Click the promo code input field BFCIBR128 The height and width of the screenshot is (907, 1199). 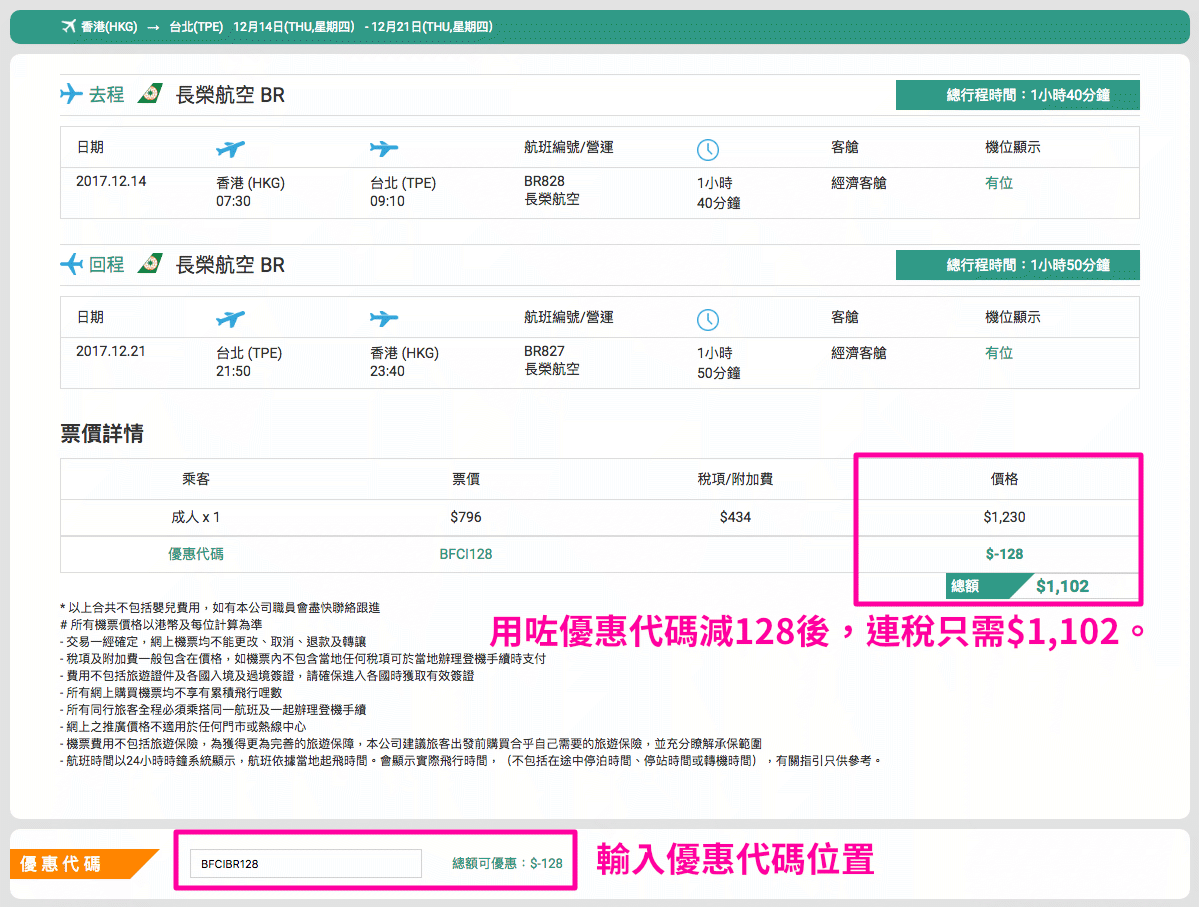click(x=306, y=863)
